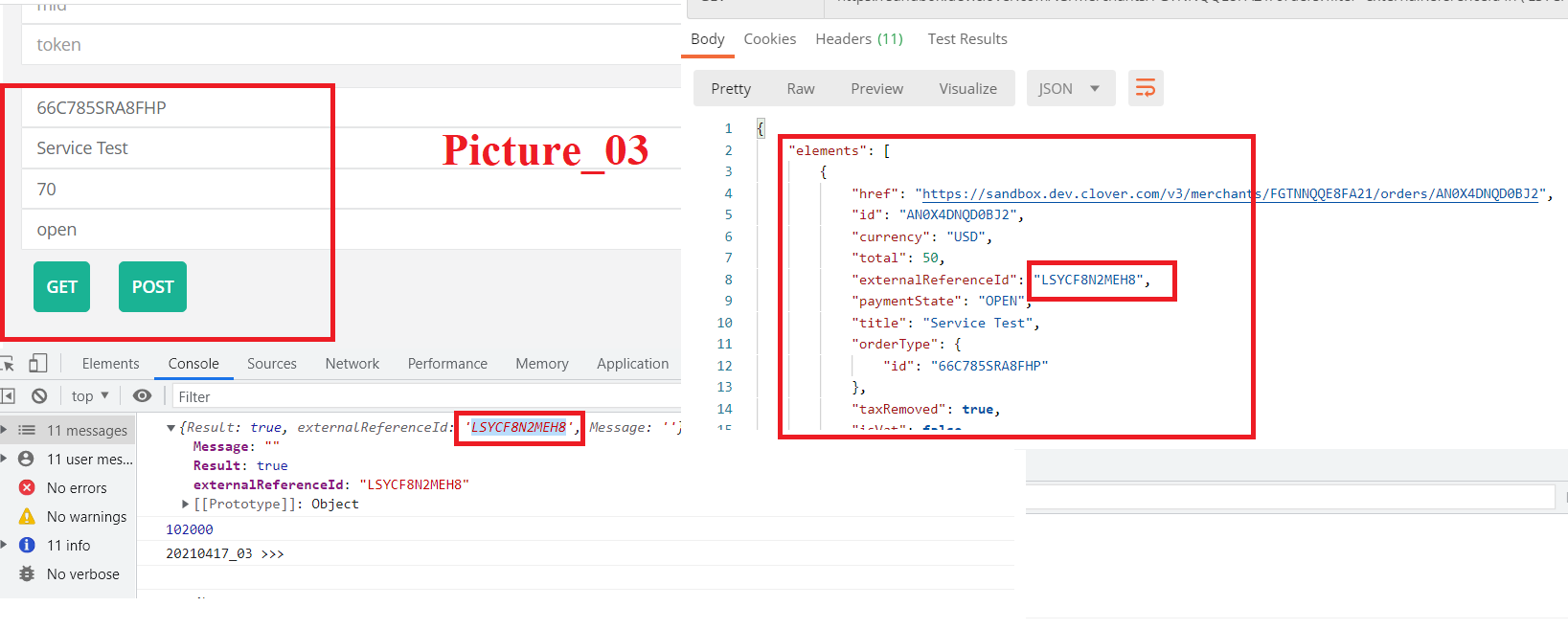This screenshot has width=1568, height=629.
Task: Toggle the wrap lines icon in Postman
Action: pos(1146,88)
